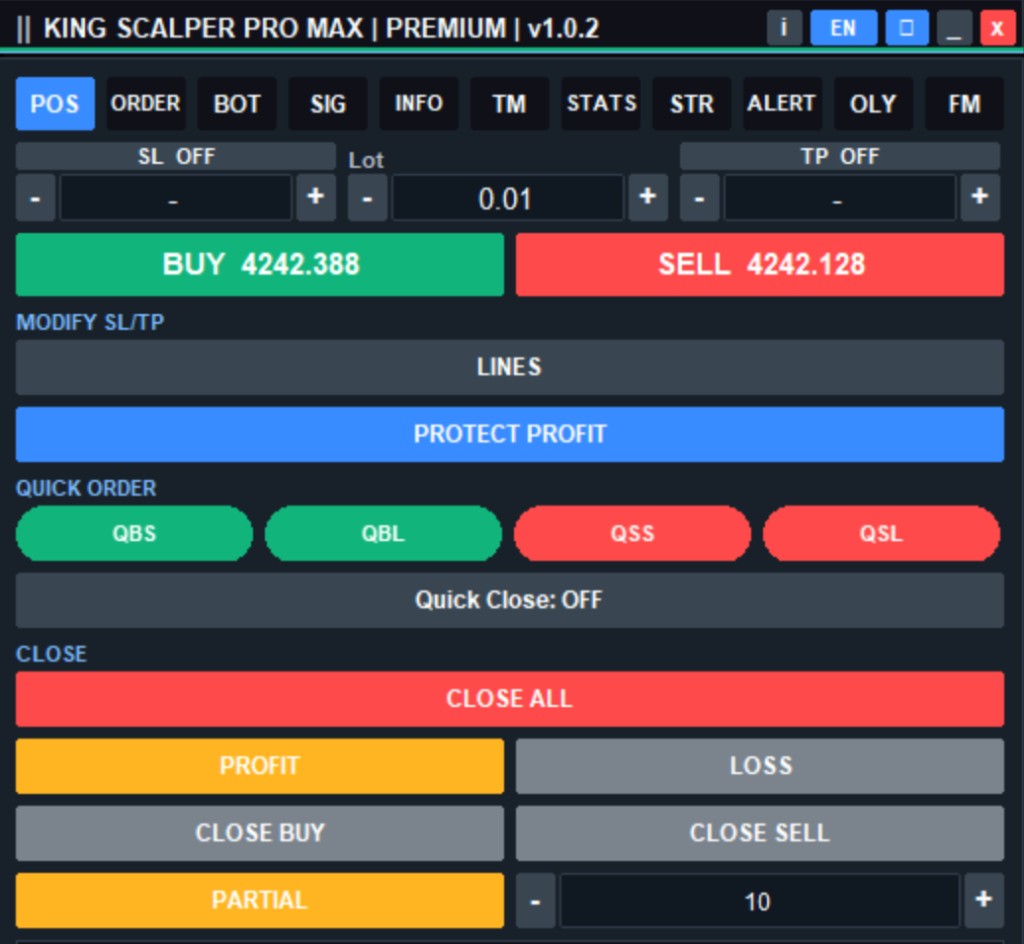
Task: Open the ORDER tab
Action: click(146, 104)
